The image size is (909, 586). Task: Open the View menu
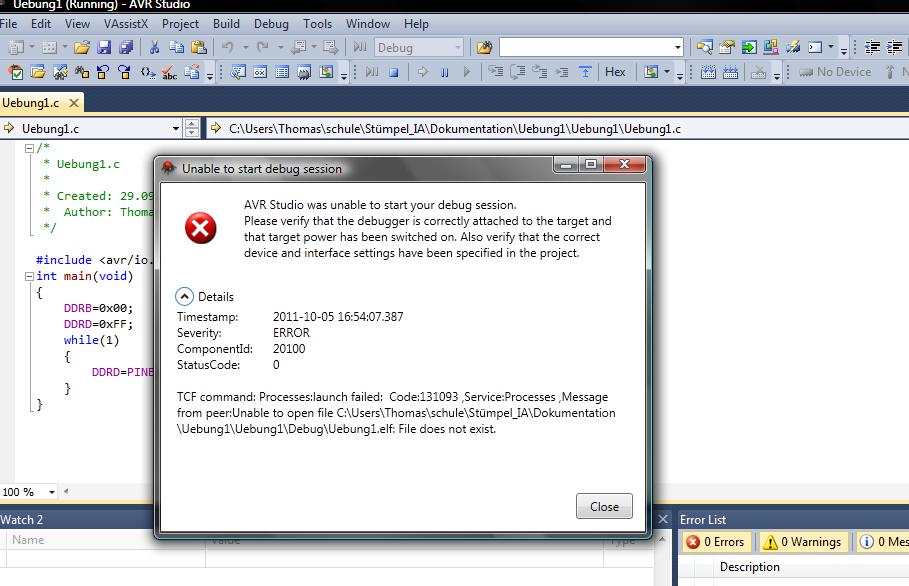point(77,24)
